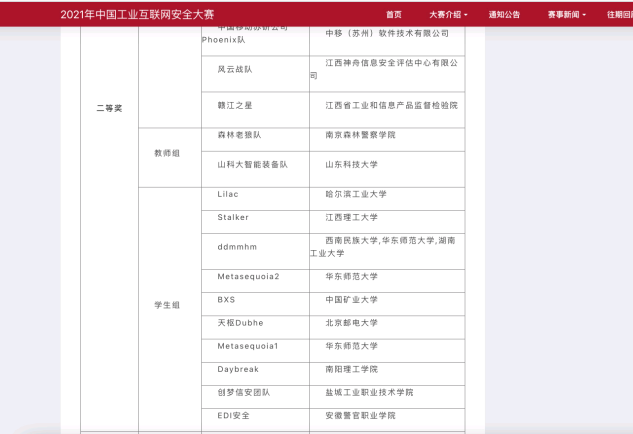Click team 山科大智能装备队
Image resolution: width=633 pixels, height=434 pixels.
click(x=253, y=165)
